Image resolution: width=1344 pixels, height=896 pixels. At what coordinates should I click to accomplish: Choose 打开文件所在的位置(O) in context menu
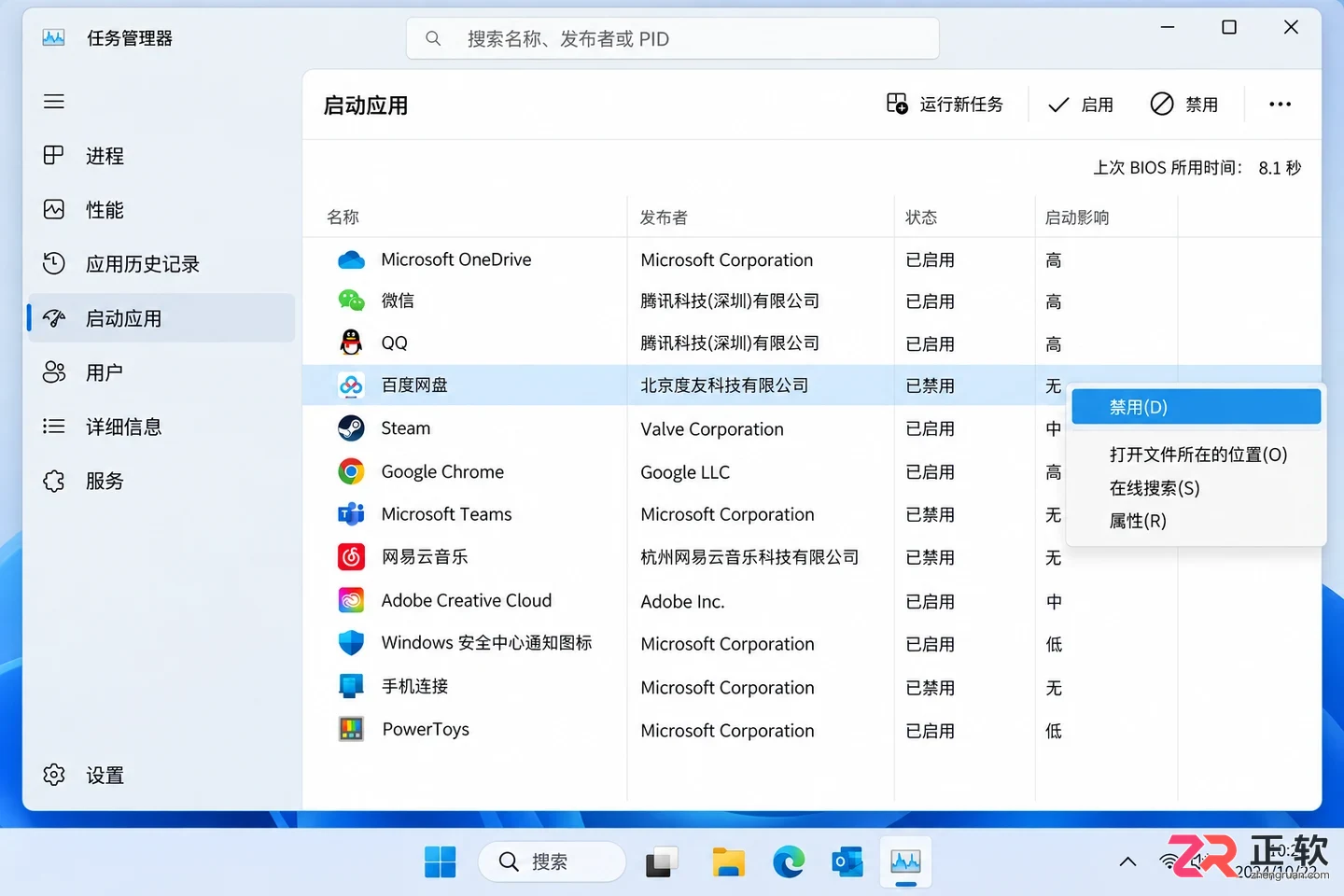(x=1196, y=455)
